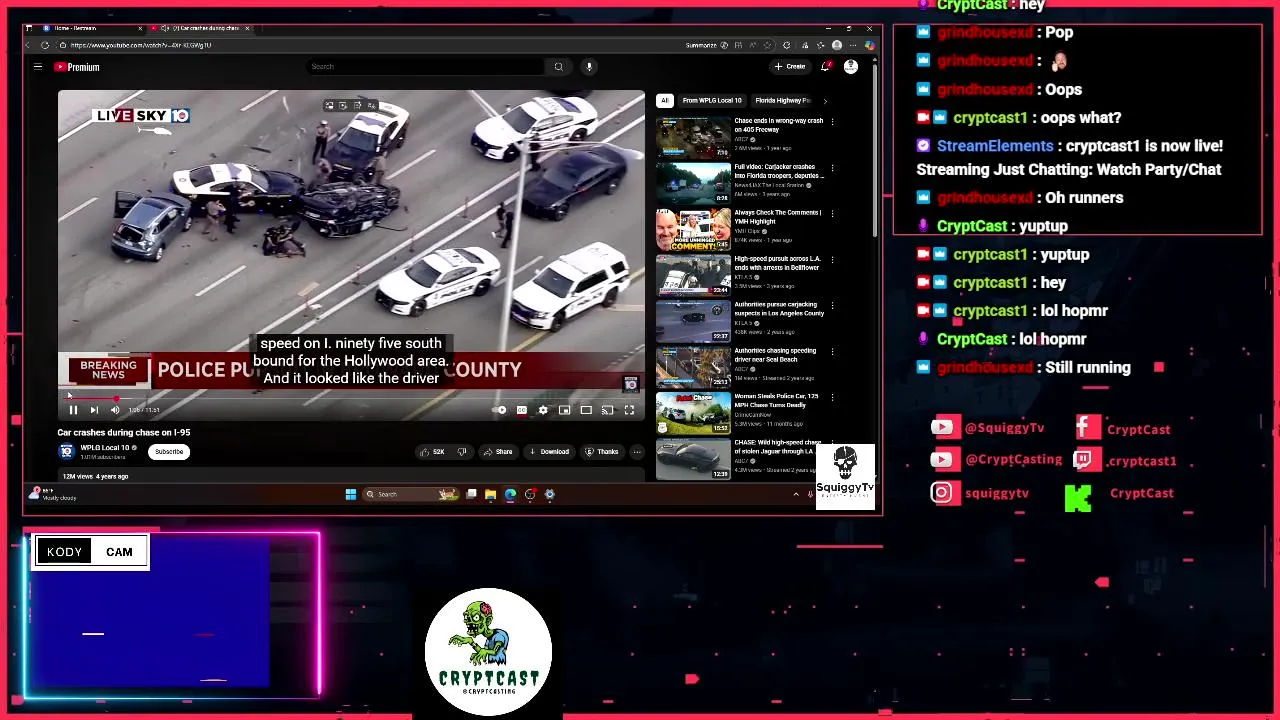The width and height of the screenshot is (1280, 720).
Task: Open options menu for Woman Steals Police Car
Action: tap(832, 398)
